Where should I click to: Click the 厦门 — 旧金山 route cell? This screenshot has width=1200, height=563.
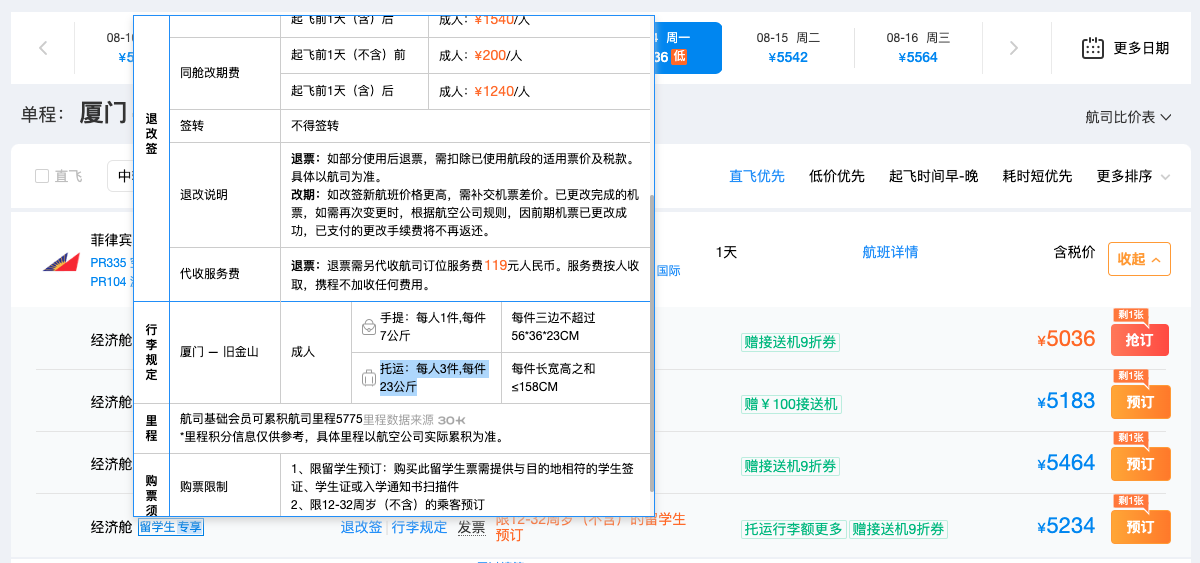[219, 352]
